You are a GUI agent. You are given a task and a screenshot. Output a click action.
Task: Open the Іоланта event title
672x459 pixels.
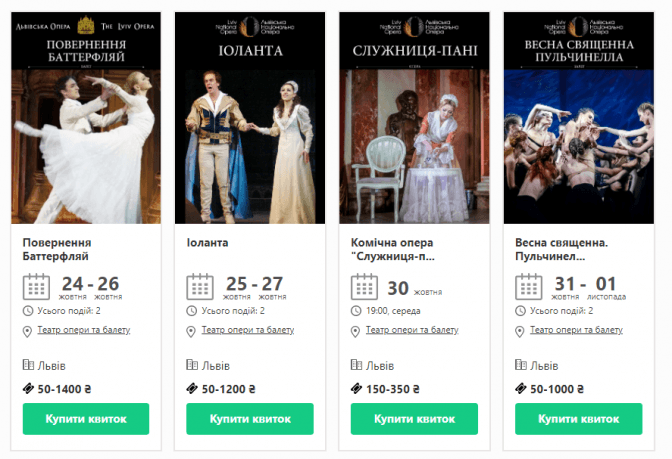point(207,243)
